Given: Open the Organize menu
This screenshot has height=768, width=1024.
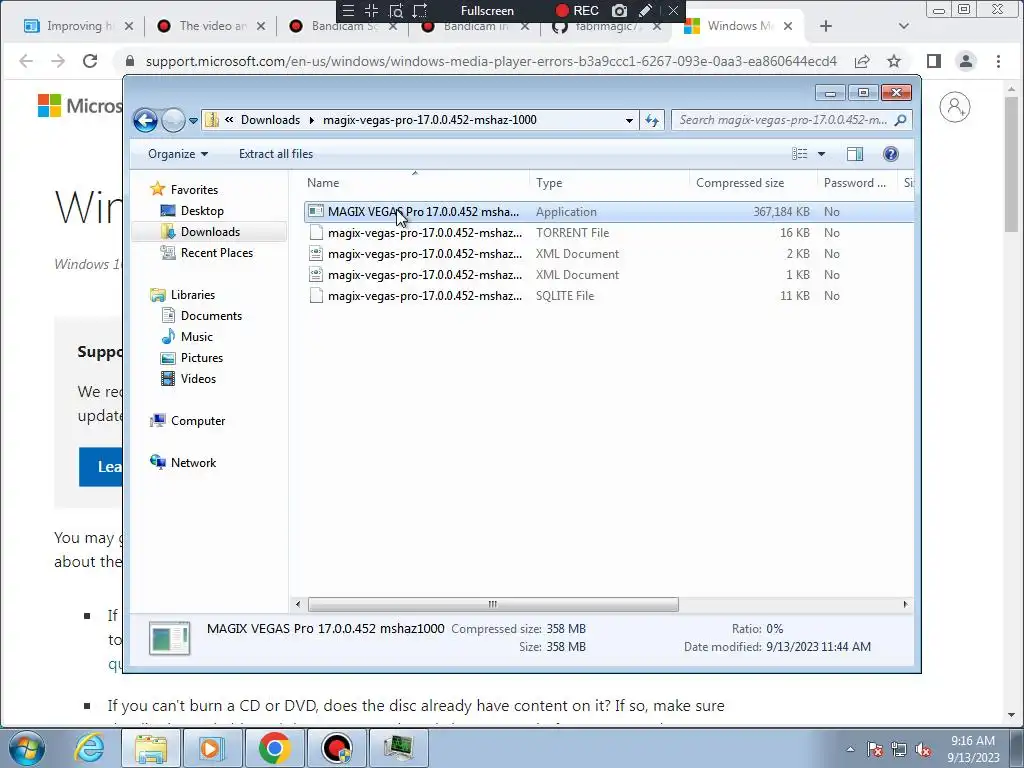Looking at the screenshot, I should 178,154.
